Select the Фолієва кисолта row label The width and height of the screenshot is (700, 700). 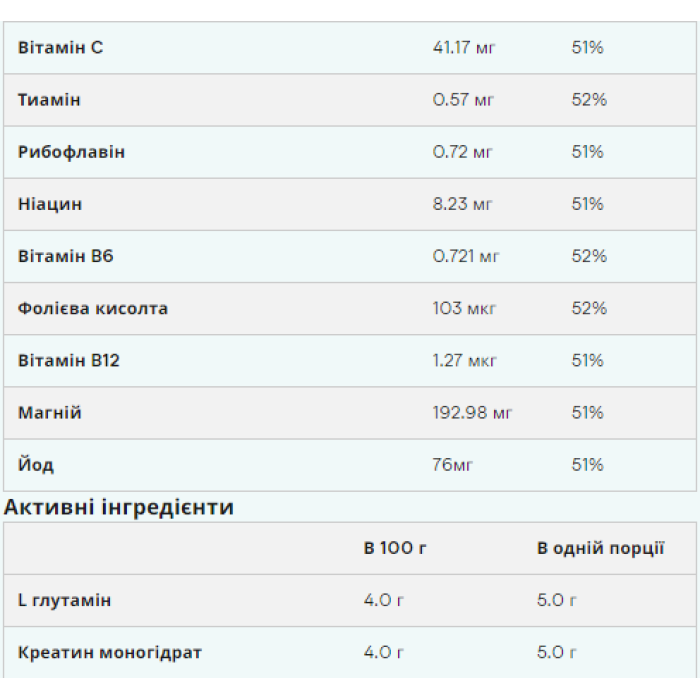tap(93, 308)
